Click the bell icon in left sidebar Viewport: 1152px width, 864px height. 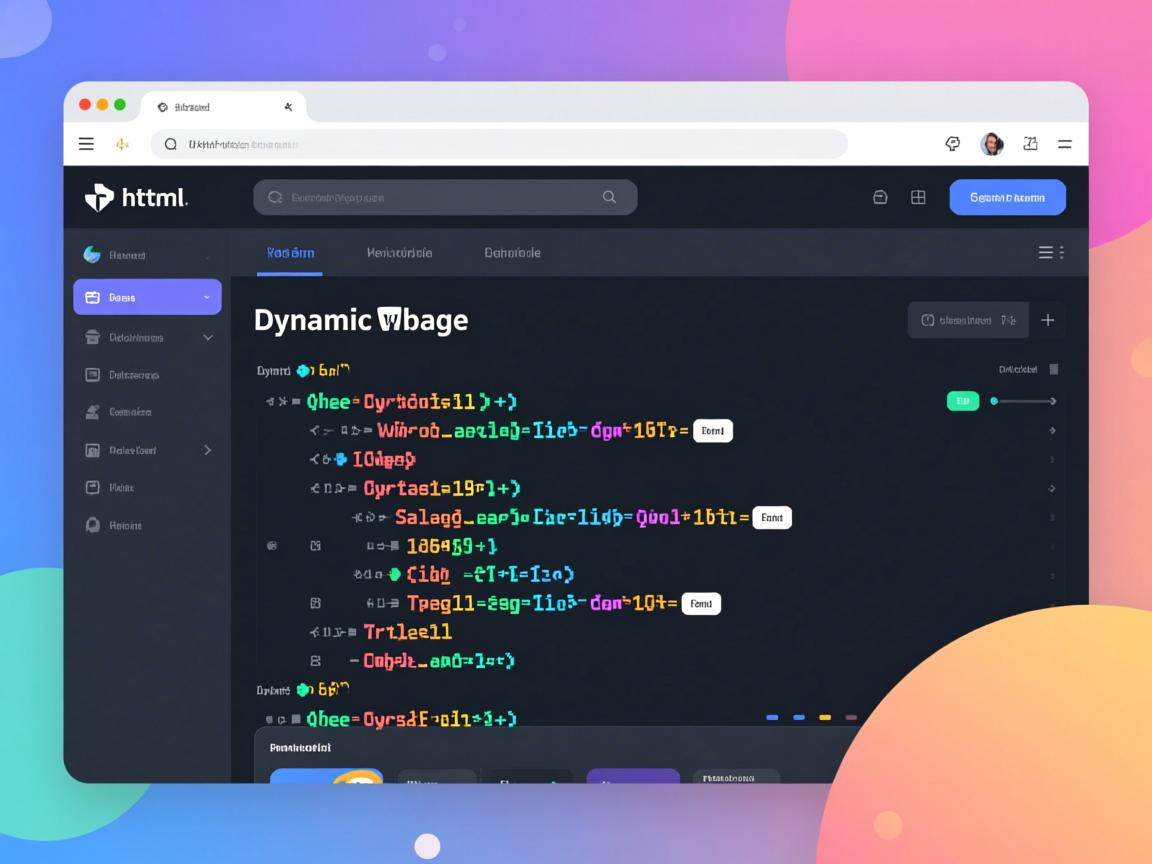tap(92, 525)
